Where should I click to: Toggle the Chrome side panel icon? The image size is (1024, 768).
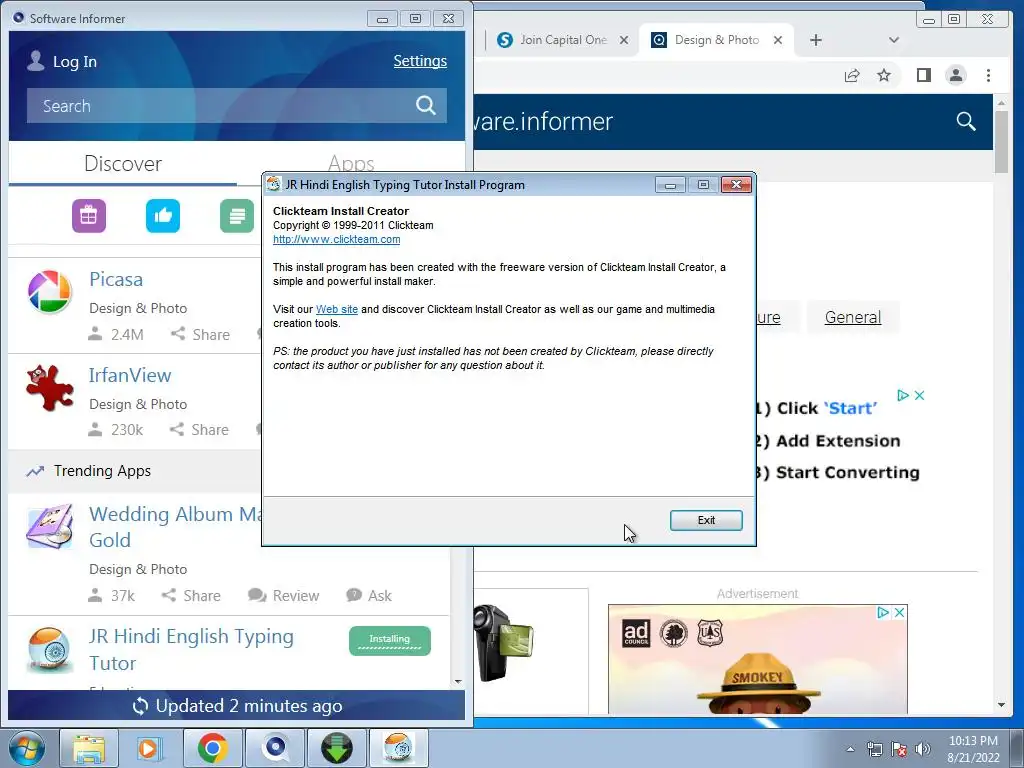pyautogui.click(x=923, y=75)
